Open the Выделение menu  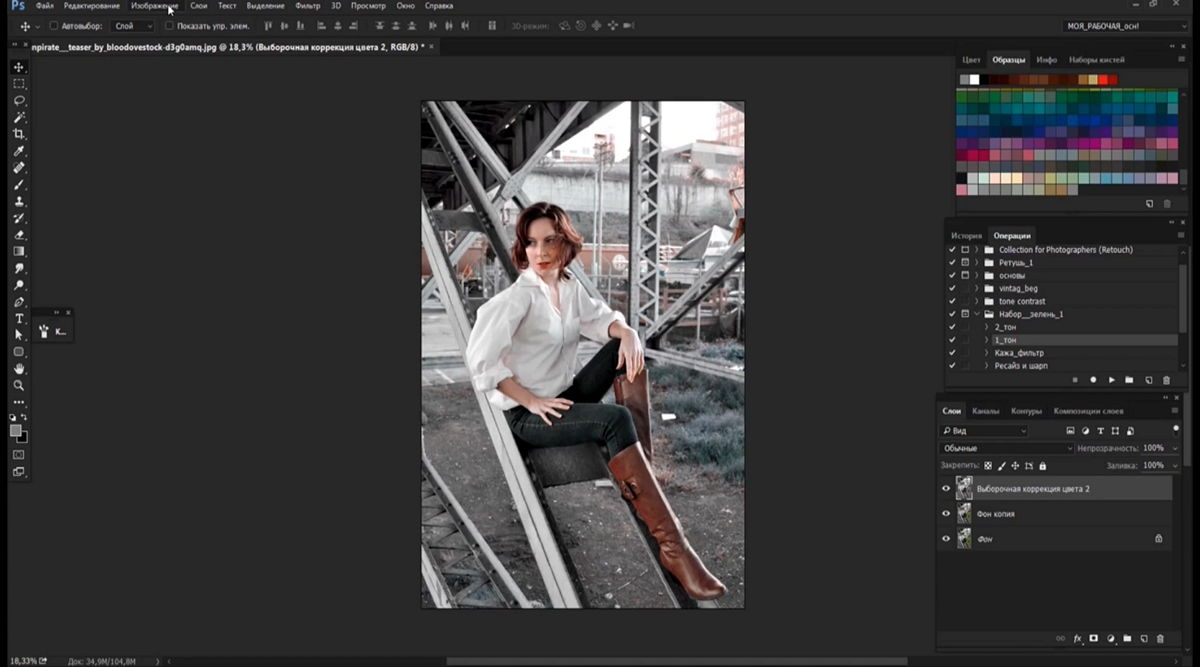[265, 6]
